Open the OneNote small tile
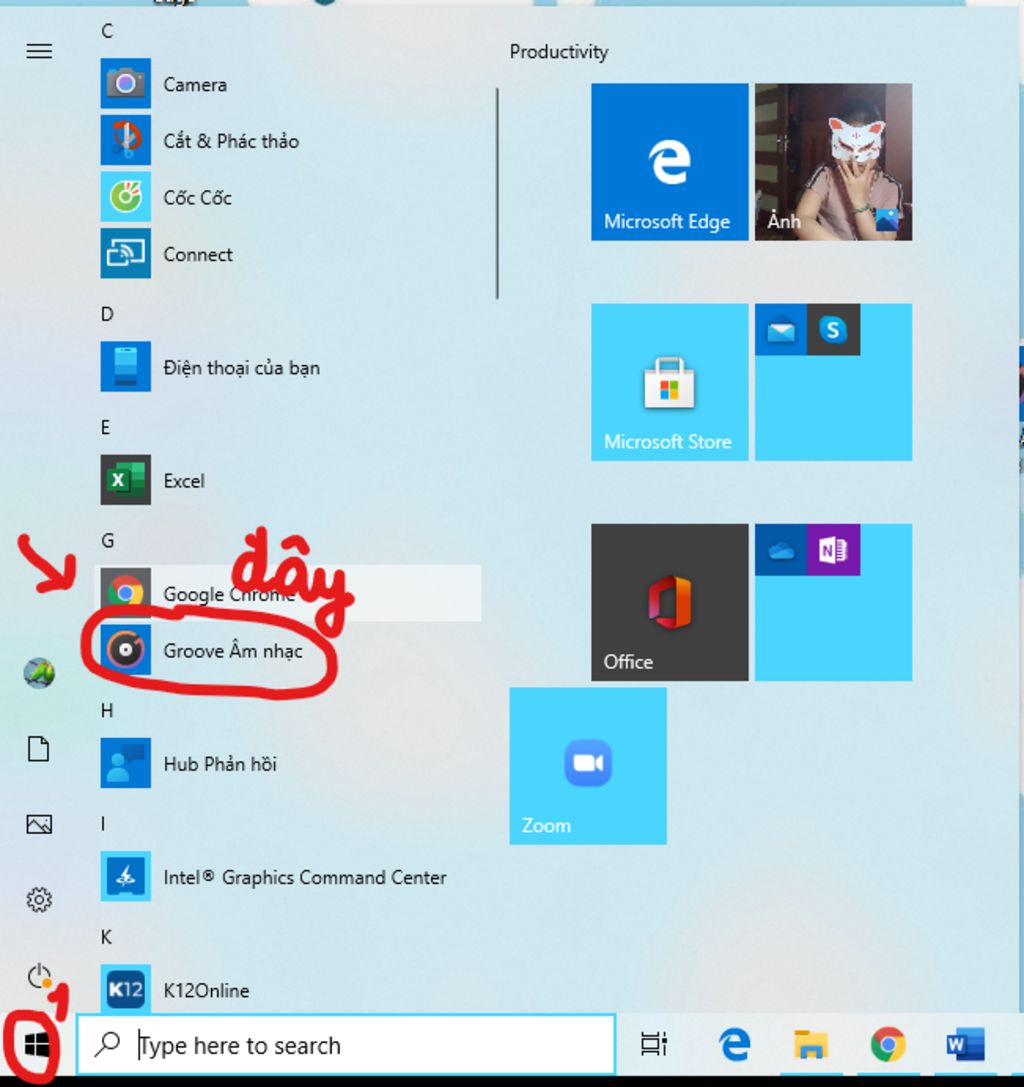This screenshot has height=1087, width=1024. (833, 550)
